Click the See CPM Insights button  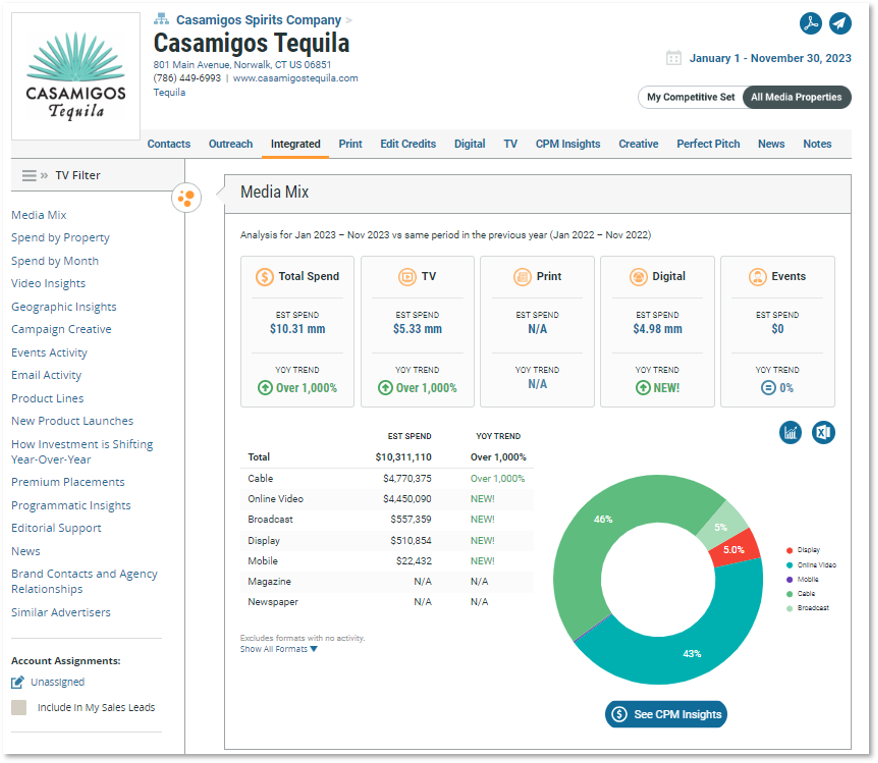tap(666, 714)
